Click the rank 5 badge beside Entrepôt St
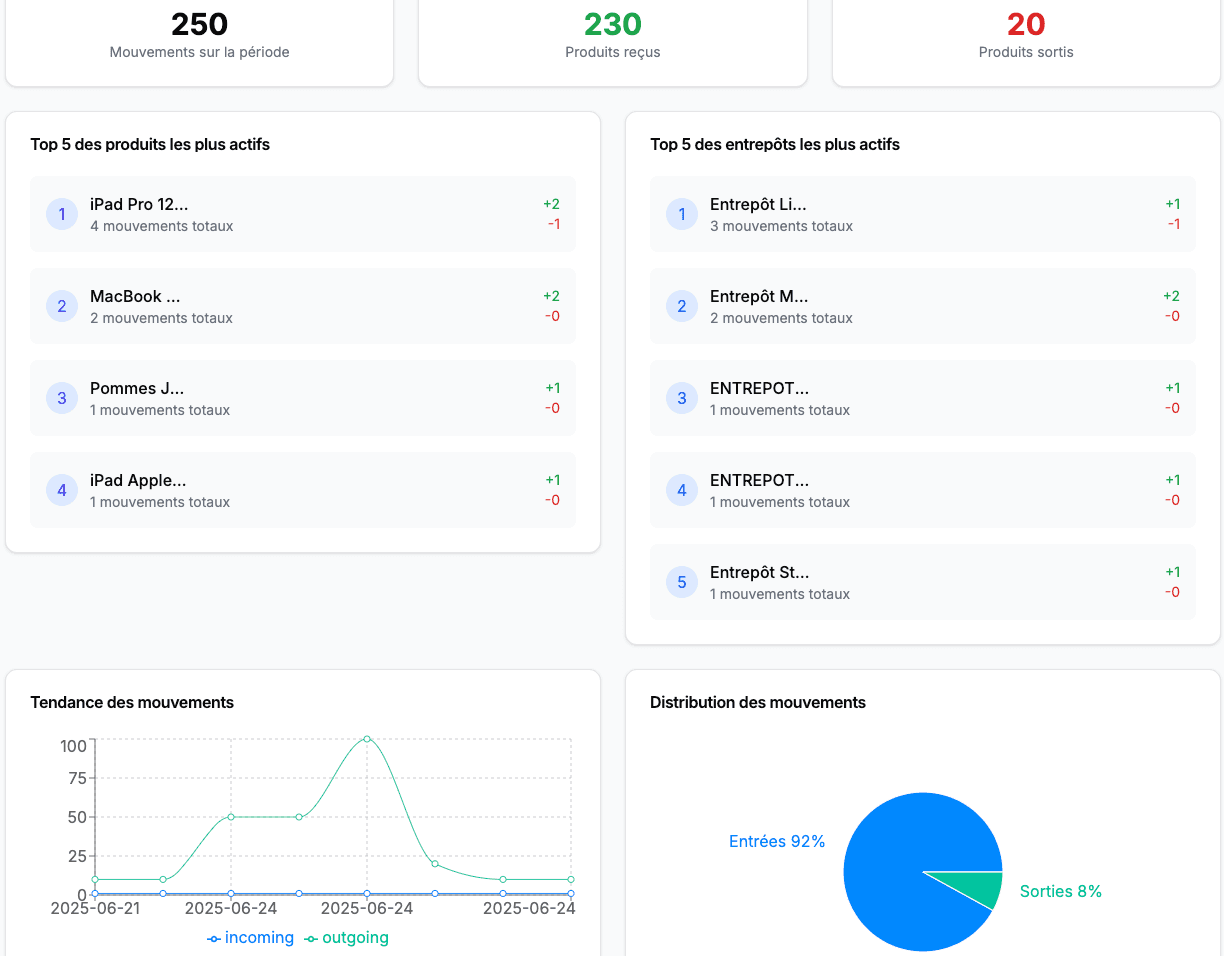Viewport: 1224px width, 956px height. tap(682, 582)
